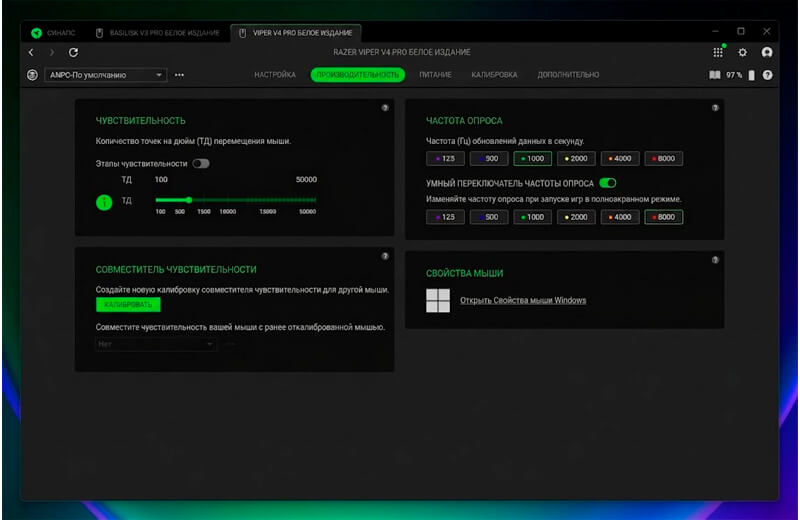Image resolution: width=800 pixels, height=520 pixels.
Task: Set polling rate to 2000 Hz in the upper row
Action: pos(576,159)
